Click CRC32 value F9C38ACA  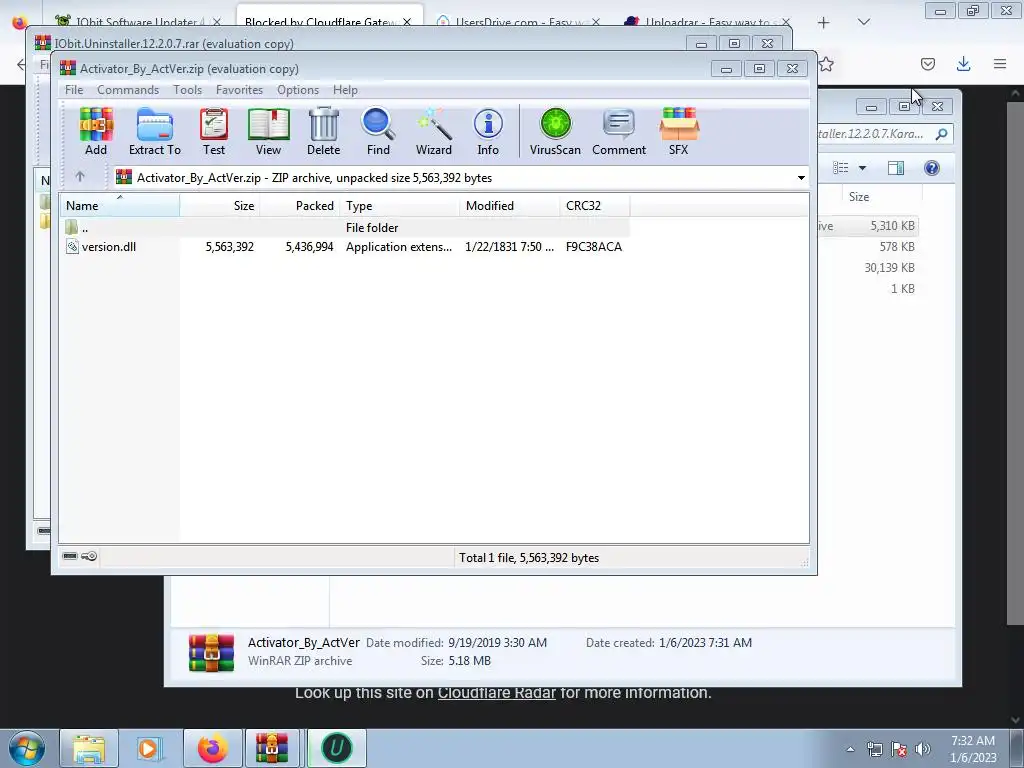click(594, 247)
